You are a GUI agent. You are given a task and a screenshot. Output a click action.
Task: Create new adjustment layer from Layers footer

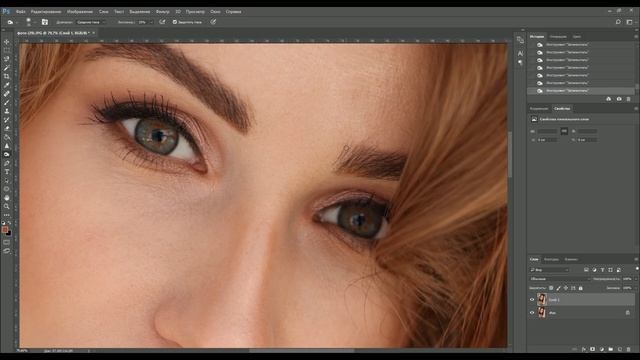[602, 349]
